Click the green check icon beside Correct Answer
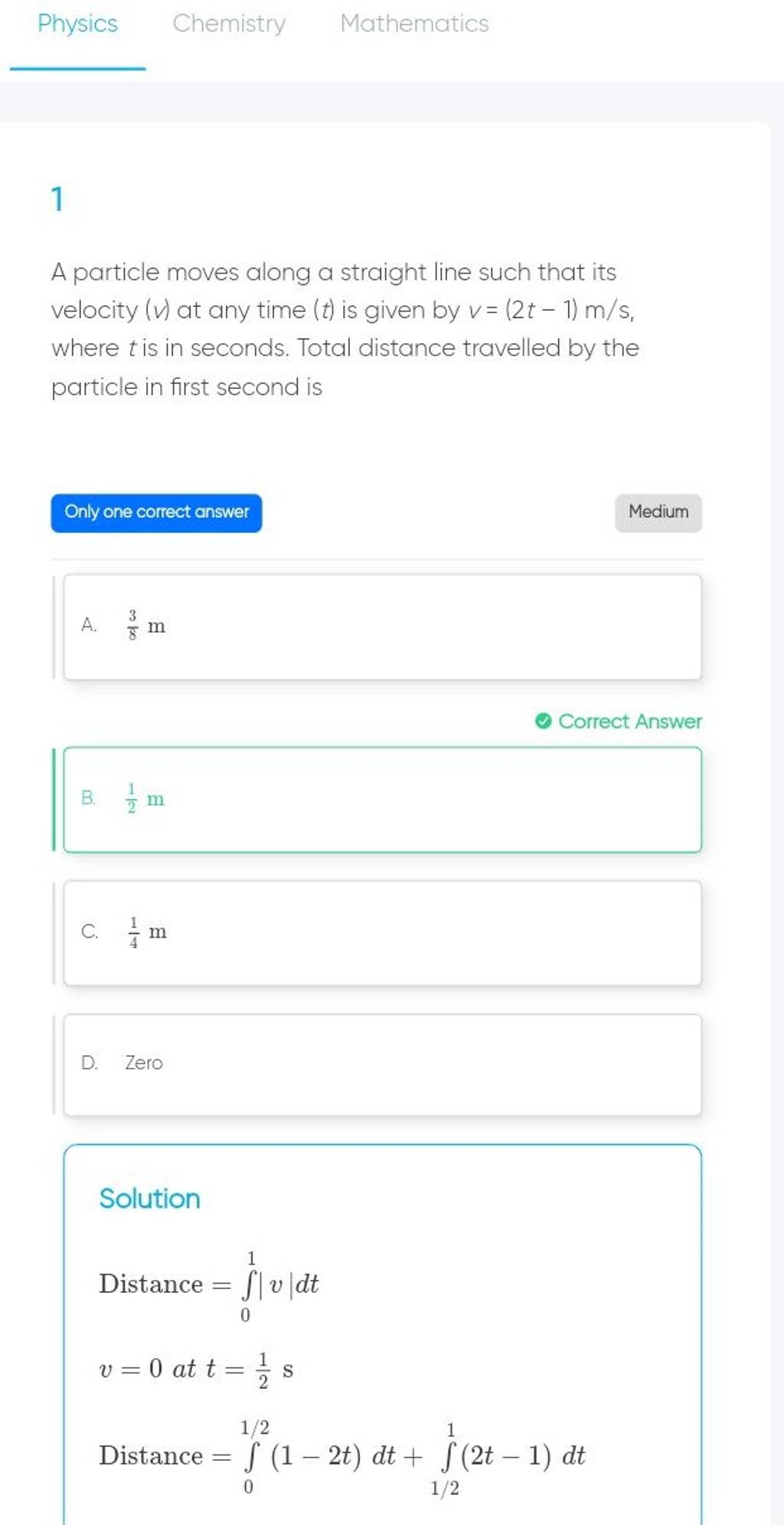Screen dimensions: 784x1525 coord(544,722)
